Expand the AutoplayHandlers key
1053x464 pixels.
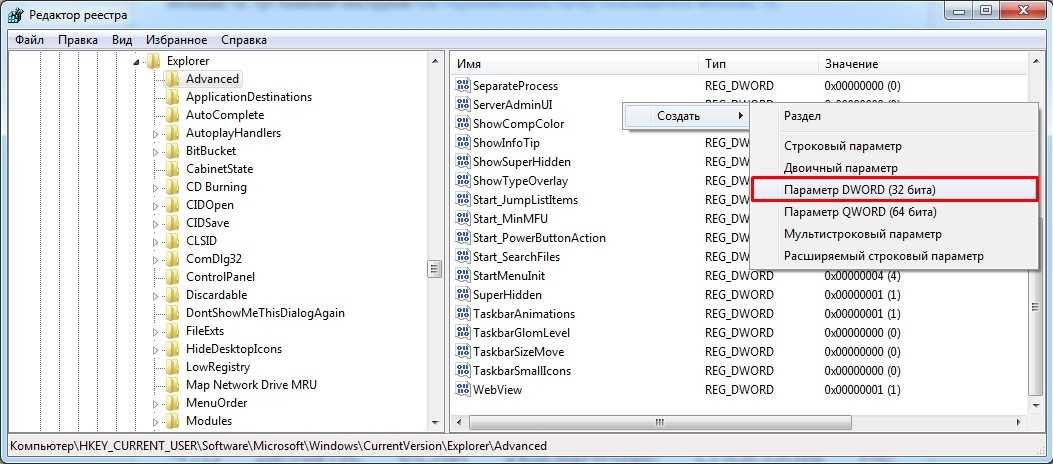pyautogui.click(x=156, y=134)
